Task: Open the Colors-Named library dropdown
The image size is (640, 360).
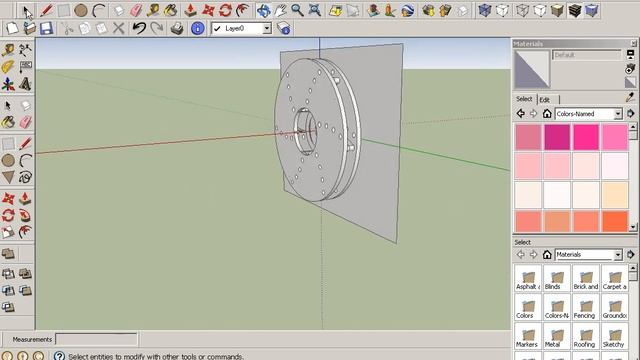Action: pyautogui.click(x=618, y=113)
